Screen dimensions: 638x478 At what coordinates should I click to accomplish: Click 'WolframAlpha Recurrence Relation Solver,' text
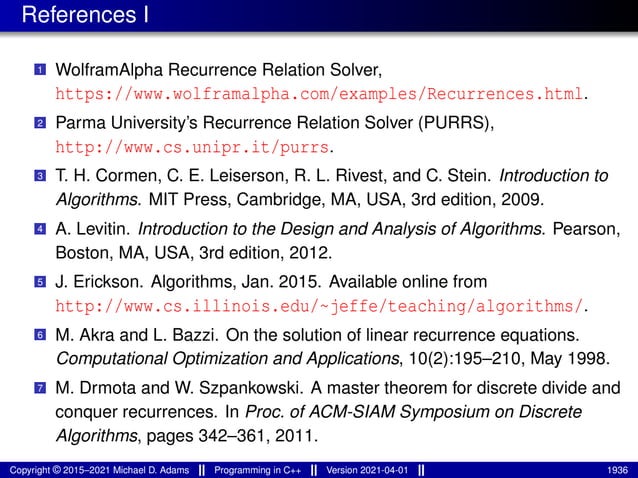click(219, 70)
